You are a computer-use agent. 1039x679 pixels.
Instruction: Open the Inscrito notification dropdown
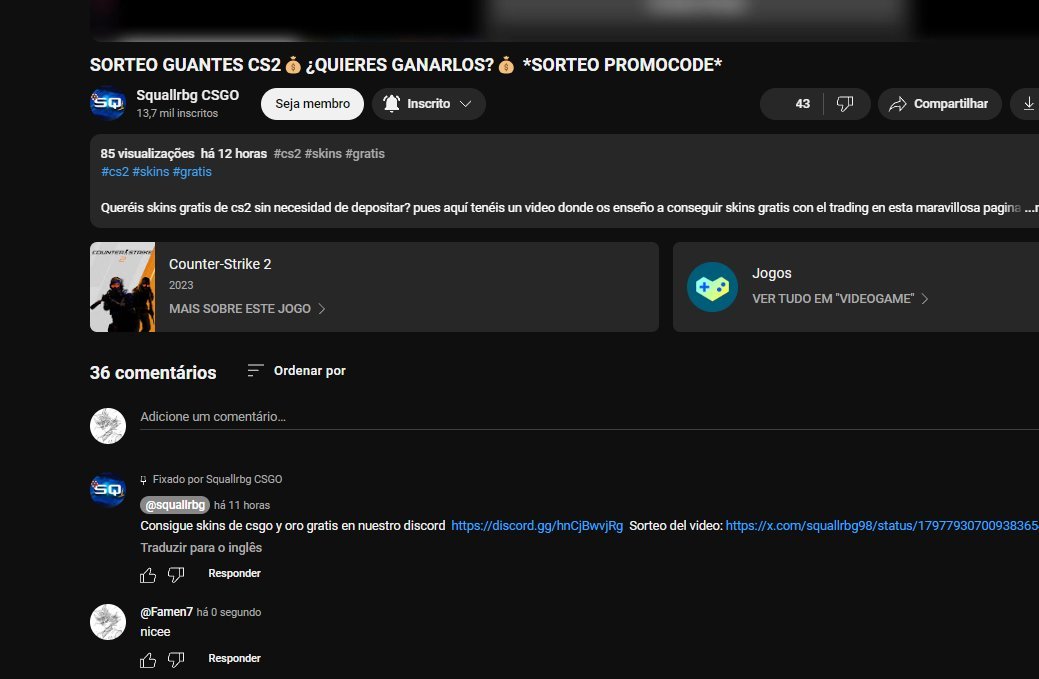(x=429, y=104)
